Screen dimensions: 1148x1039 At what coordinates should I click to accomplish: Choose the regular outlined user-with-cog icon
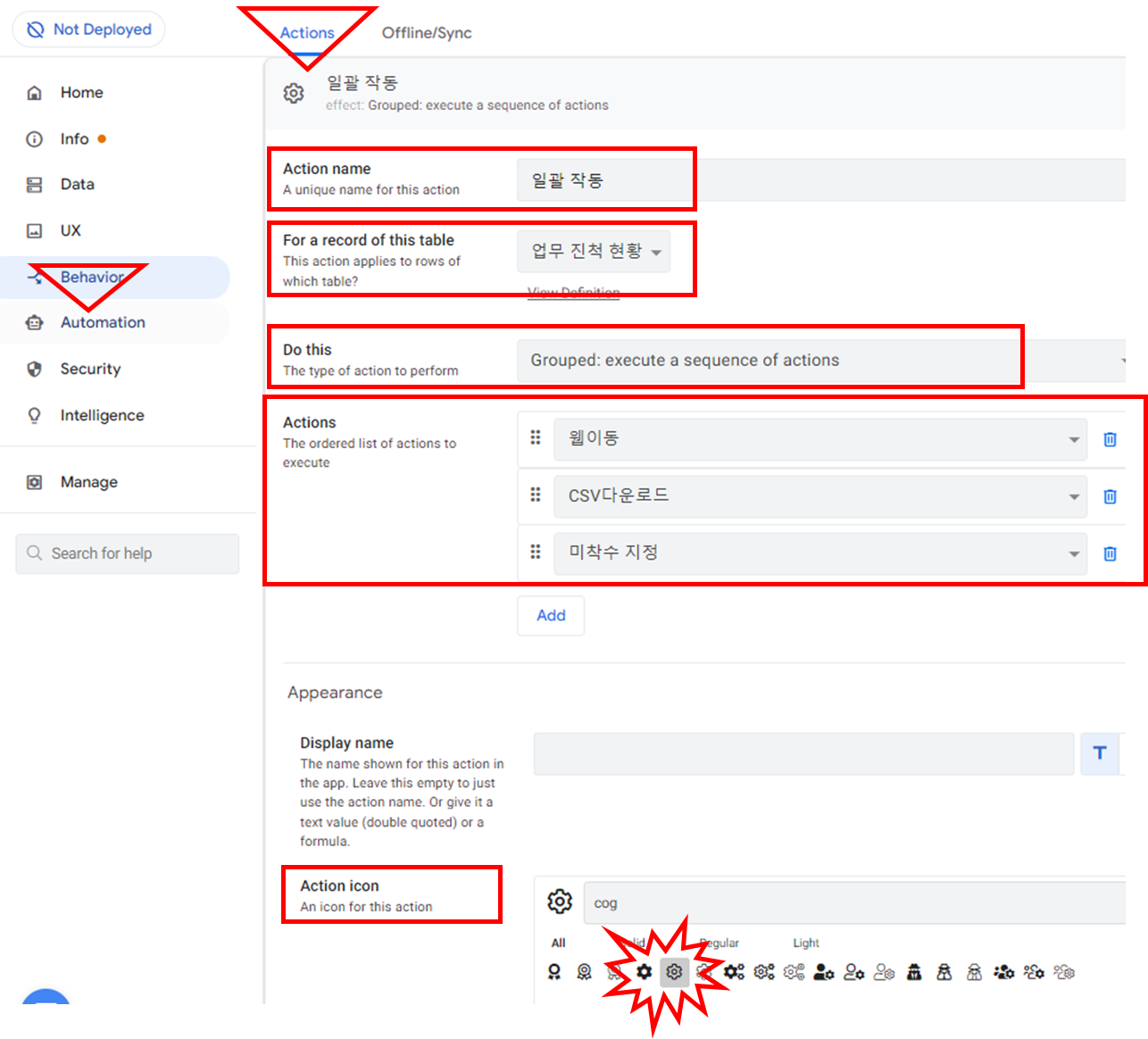point(853,972)
